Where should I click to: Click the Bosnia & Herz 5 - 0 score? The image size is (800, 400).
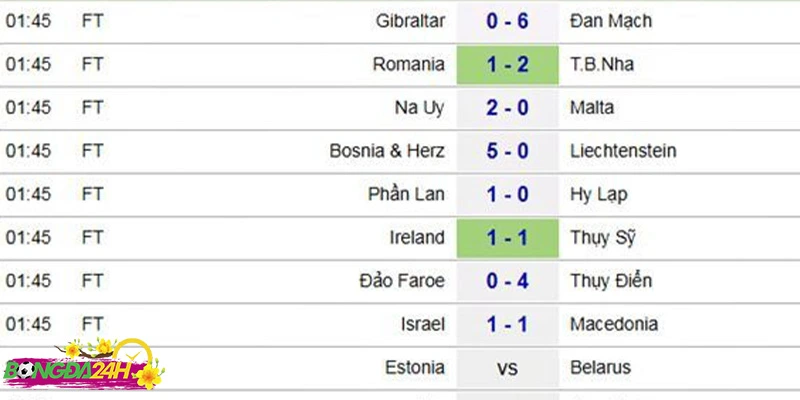pyautogui.click(x=507, y=151)
